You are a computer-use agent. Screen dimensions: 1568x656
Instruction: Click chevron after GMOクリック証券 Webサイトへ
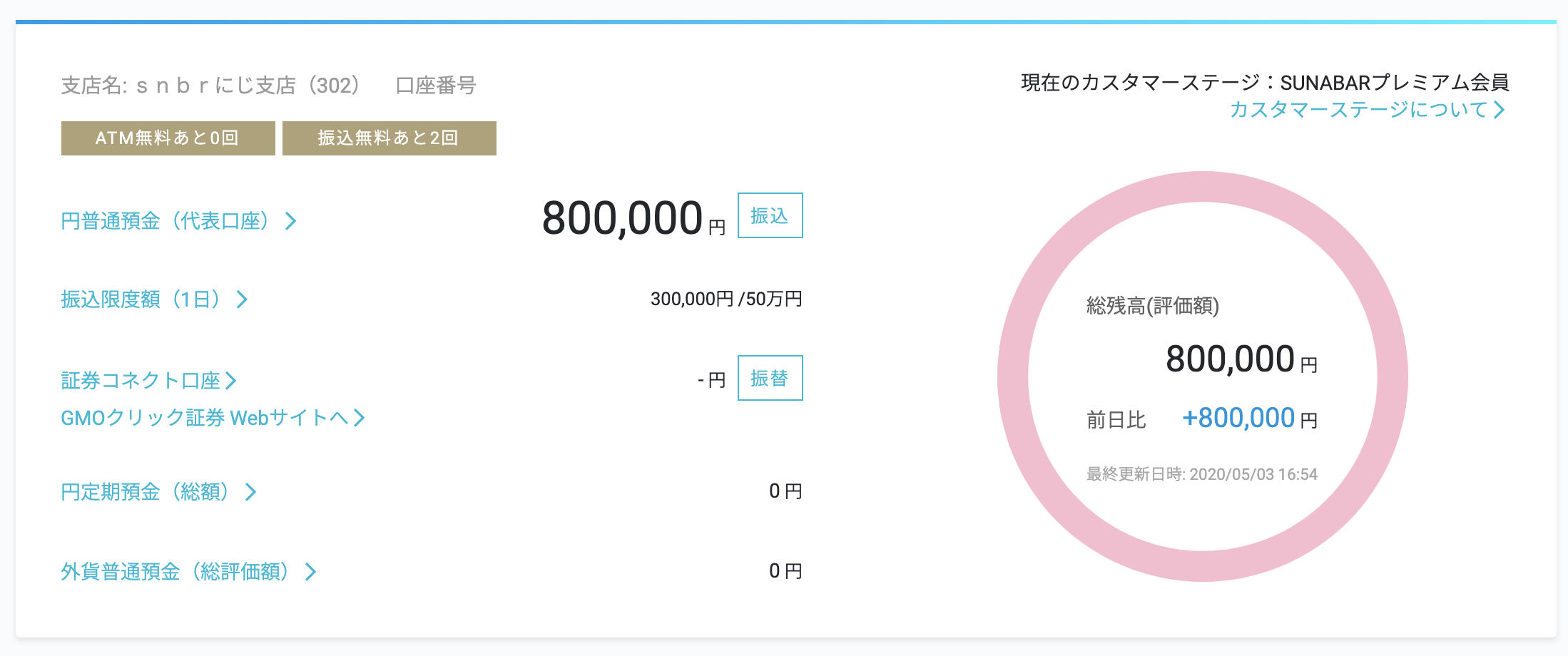pyautogui.click(x=359, y=418)
